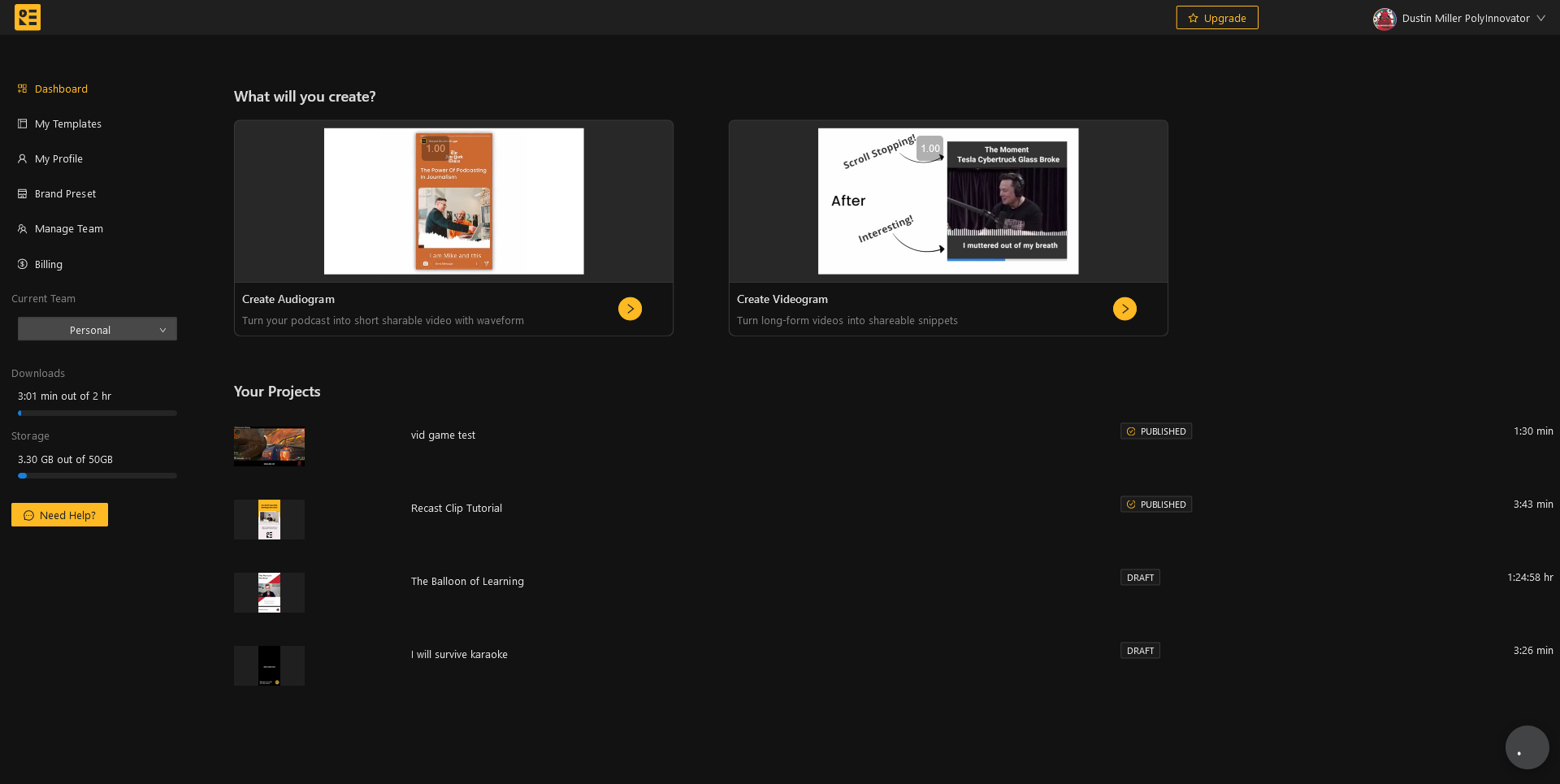This screenshot has width=1560, height=784.
Task: Go to My Templates page
Action: 68,123
